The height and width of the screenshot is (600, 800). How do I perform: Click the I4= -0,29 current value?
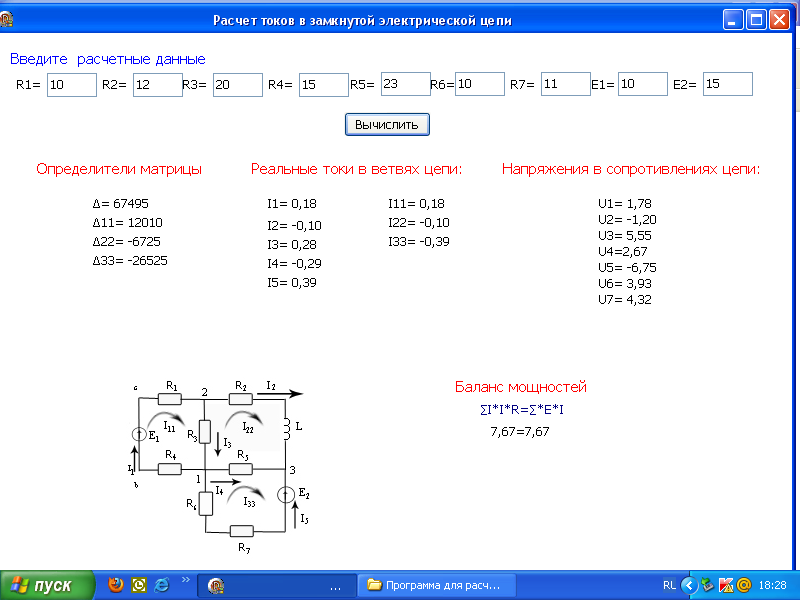(x=294, y=263)
